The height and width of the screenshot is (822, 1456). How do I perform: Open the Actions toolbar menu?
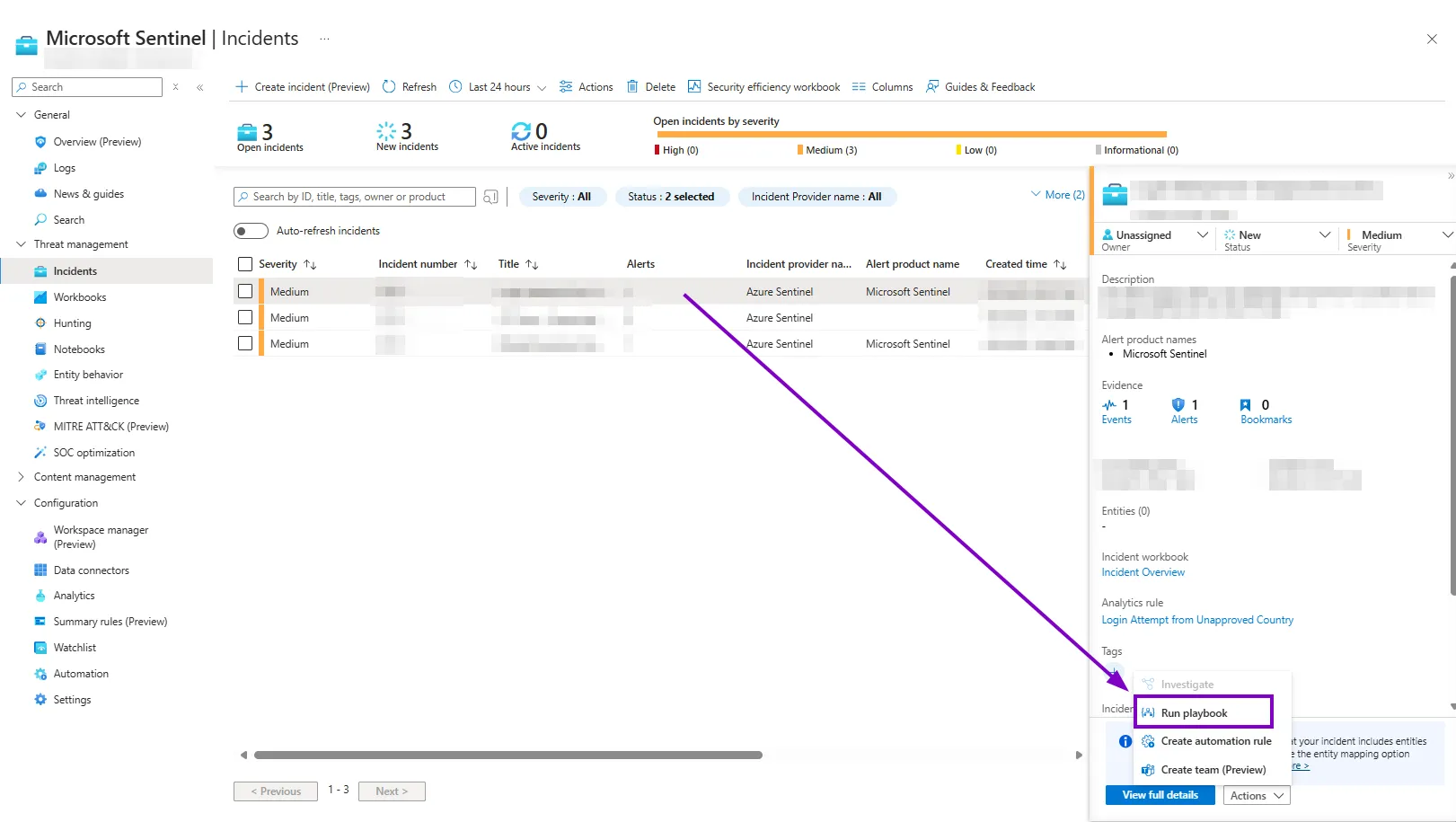pyautogui.click(x=586, y=87)
